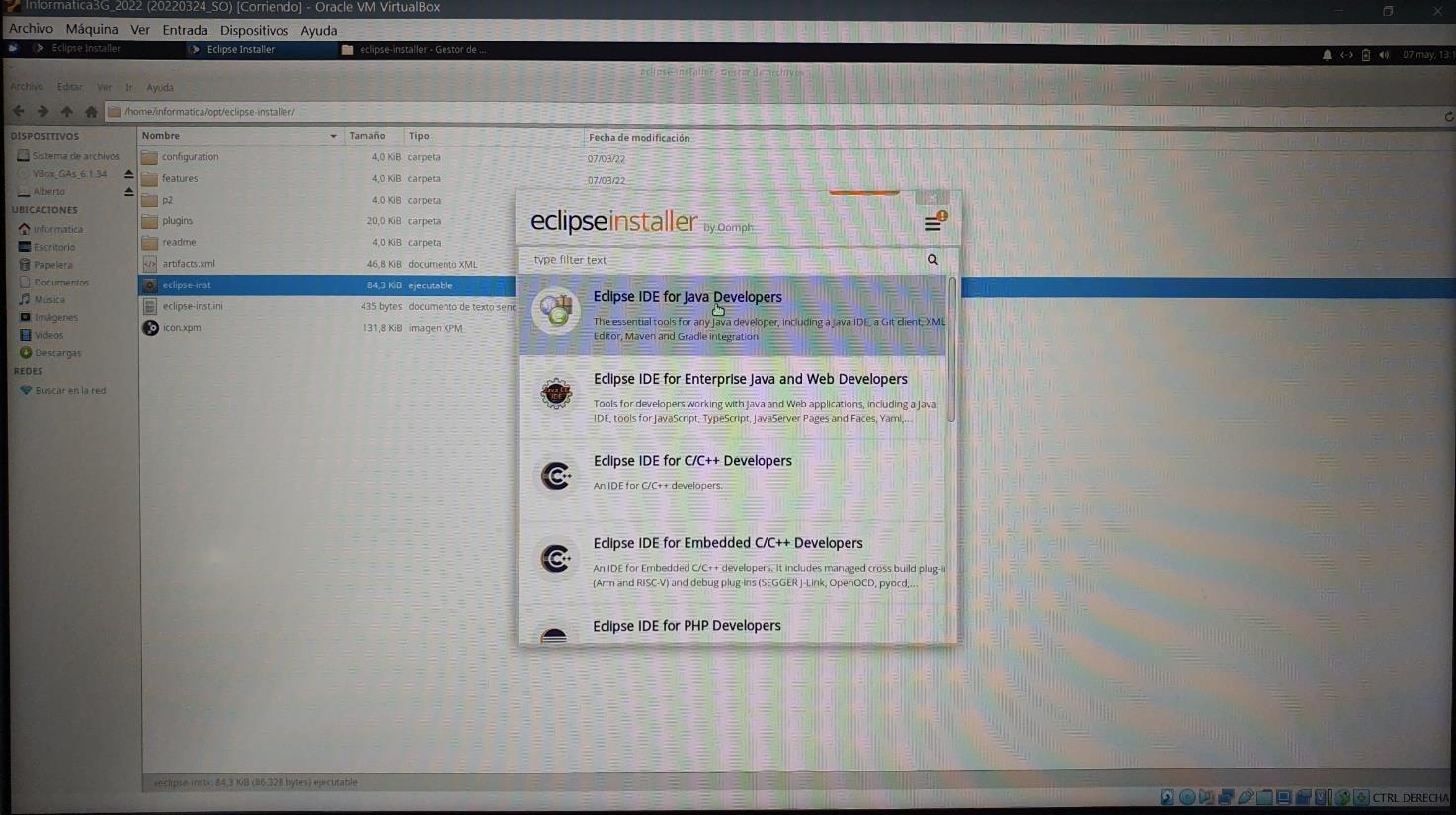Go to the home folder in the file manager toolbar
The width and height of the screenshot is (1456, 815).
coord(91,112)
